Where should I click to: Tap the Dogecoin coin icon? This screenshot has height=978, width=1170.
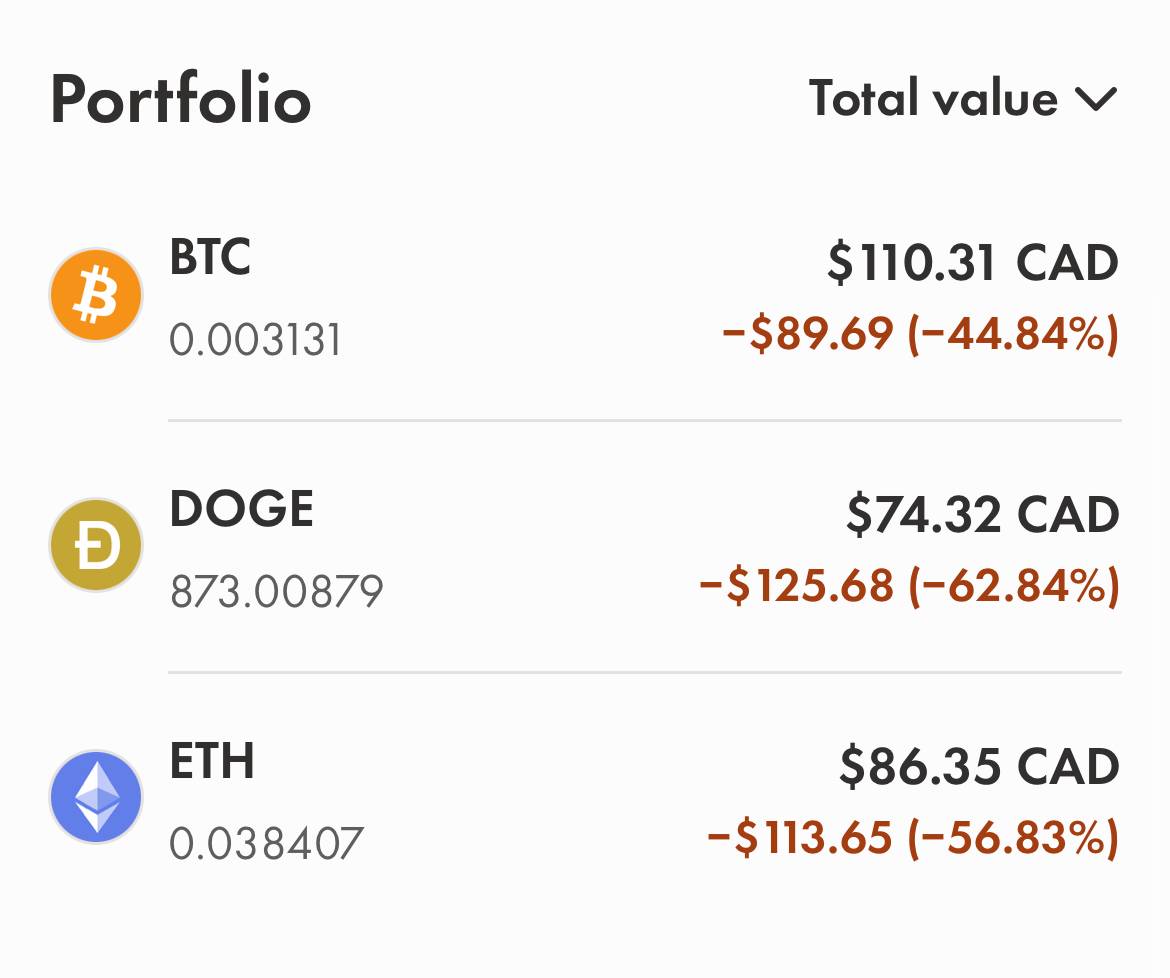click(x=96, y=545)
